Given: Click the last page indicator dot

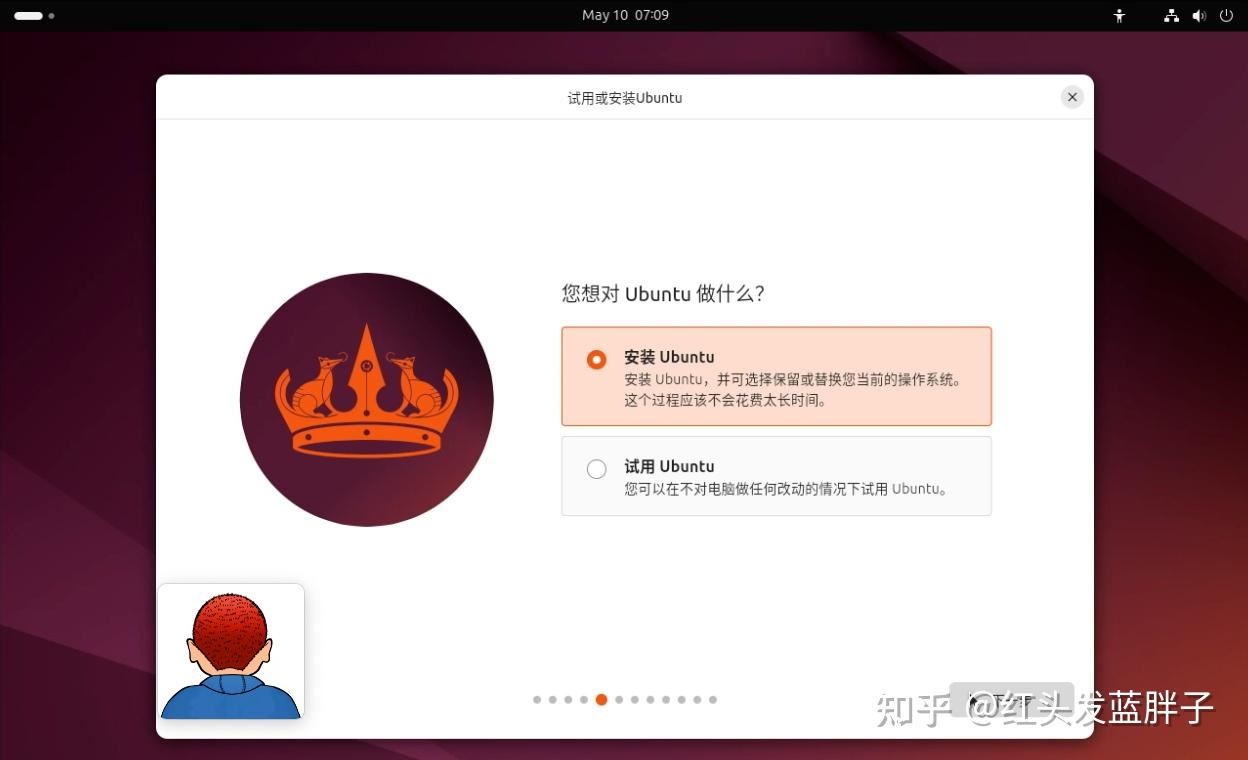Looking at the screenshot, I should (x=713, y=700).
